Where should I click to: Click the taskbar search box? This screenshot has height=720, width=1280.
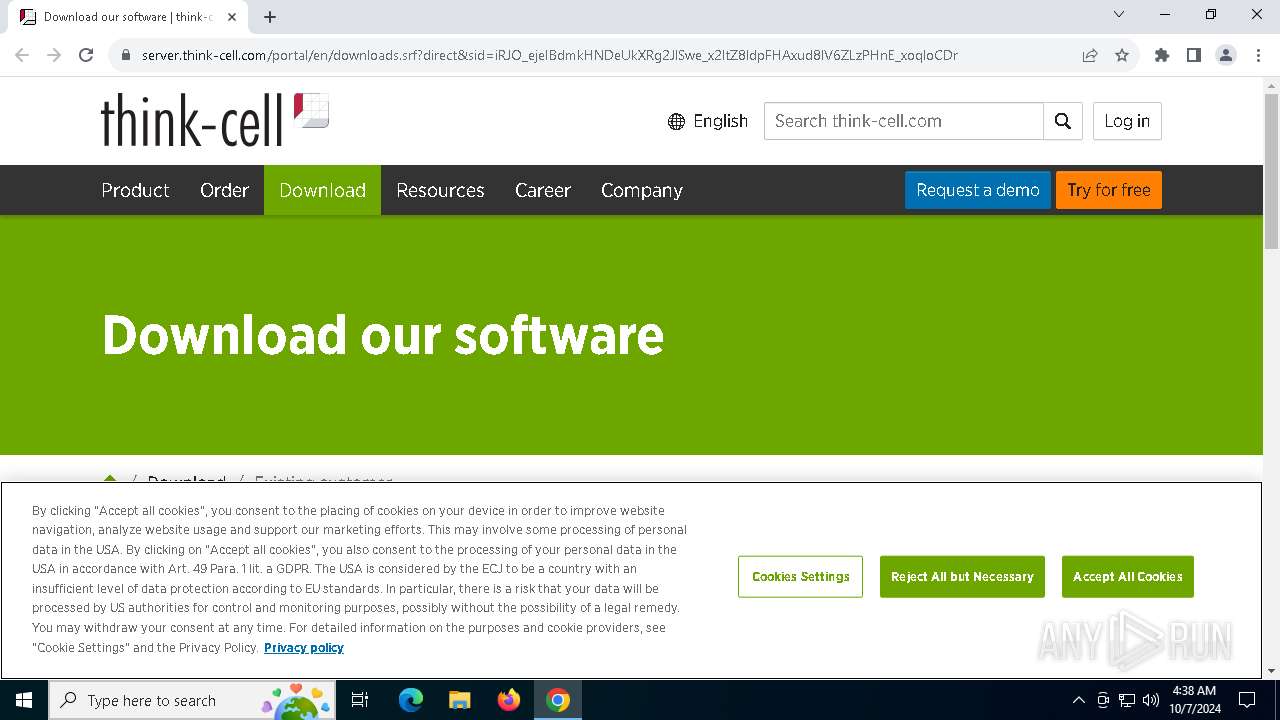[193, 700]
